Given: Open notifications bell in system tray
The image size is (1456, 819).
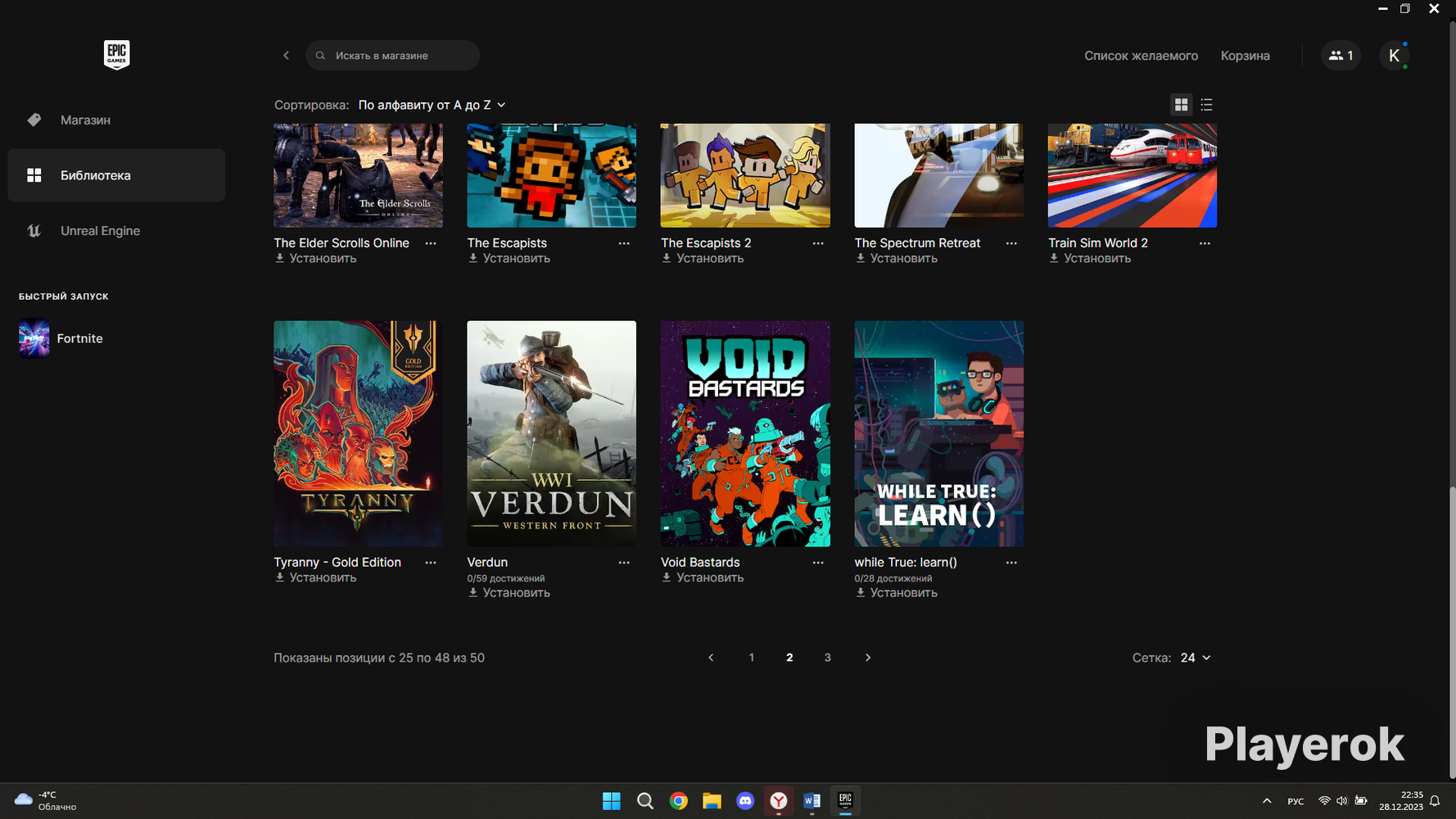Looking at the screenshot, I should pos(1435,801).
